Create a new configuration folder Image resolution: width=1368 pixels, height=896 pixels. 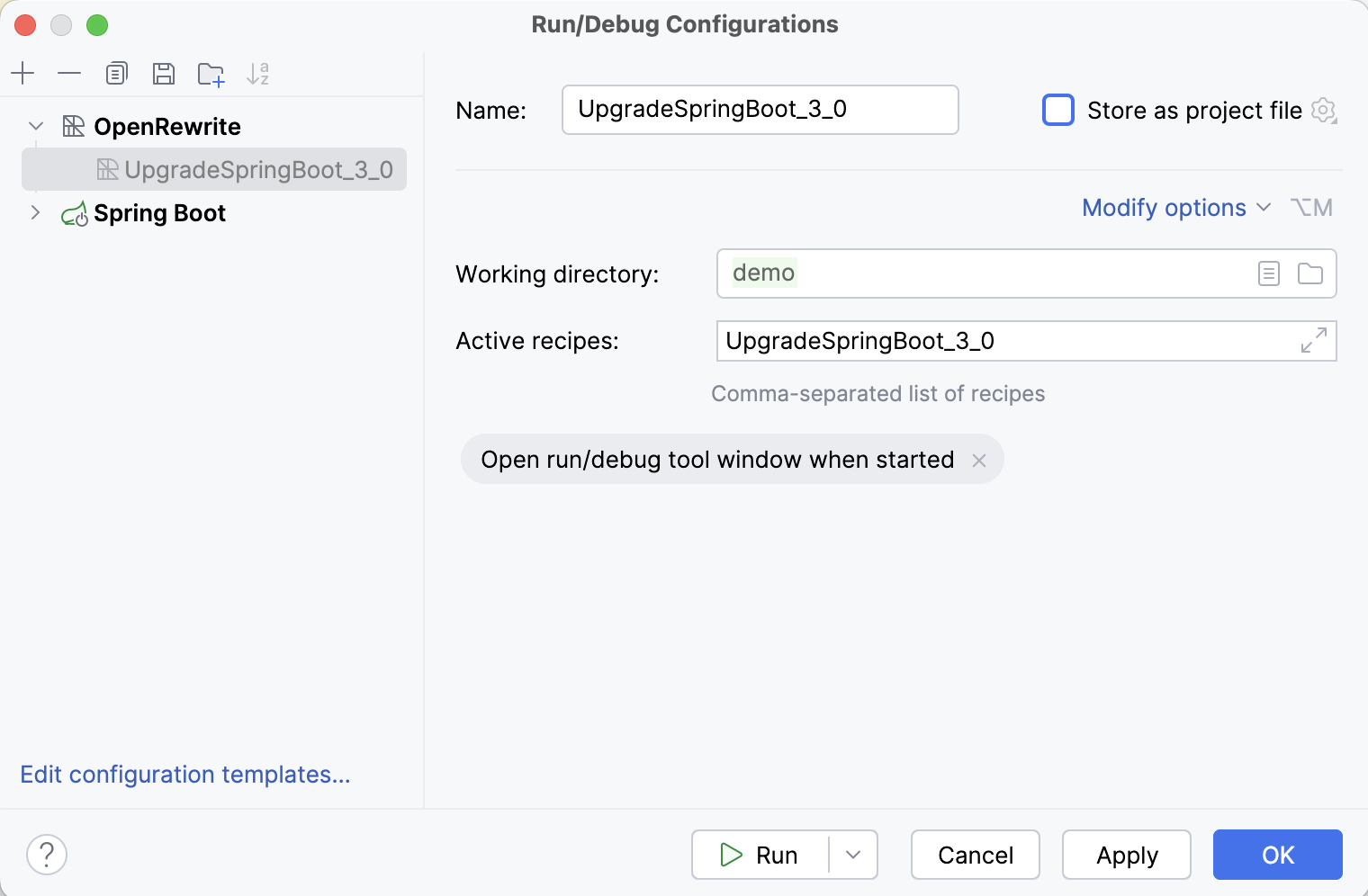coord(211,73)
